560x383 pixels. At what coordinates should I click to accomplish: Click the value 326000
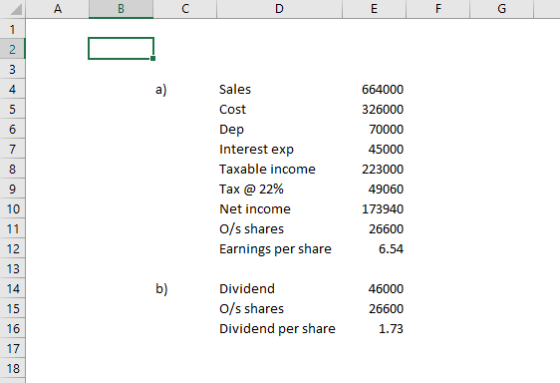tap(382, 109)
